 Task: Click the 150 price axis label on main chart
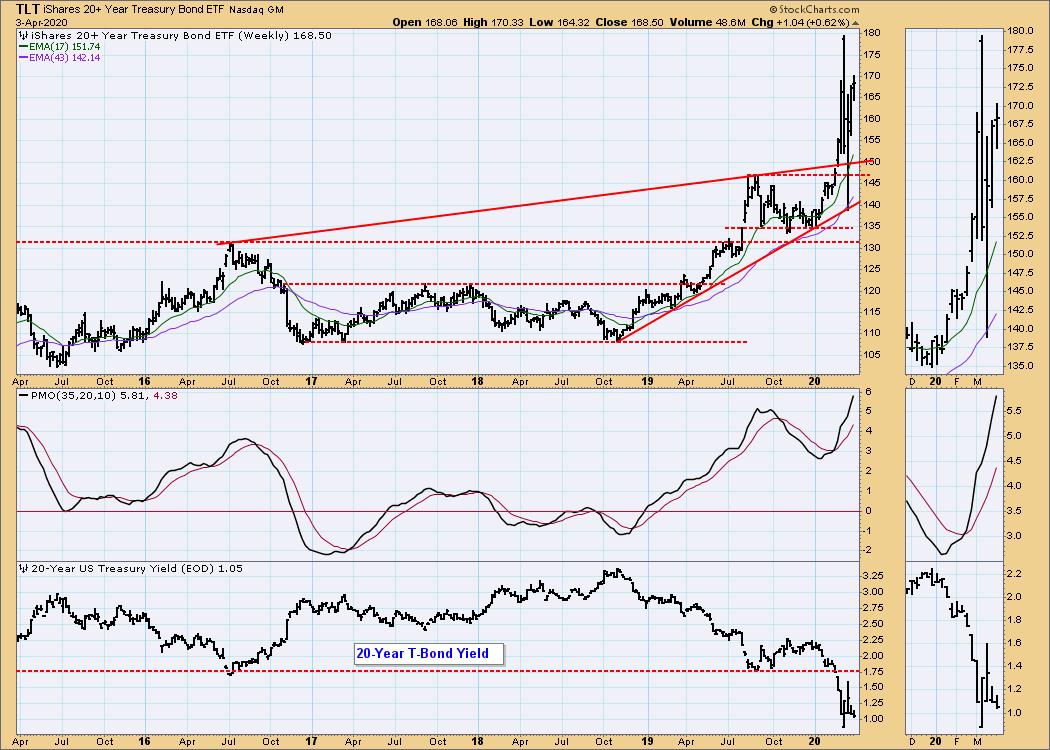coord(871,161)
